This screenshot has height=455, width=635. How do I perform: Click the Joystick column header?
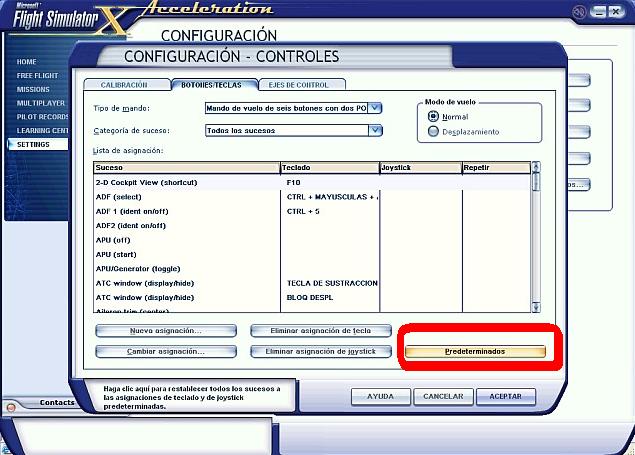[x=421, y=168]
